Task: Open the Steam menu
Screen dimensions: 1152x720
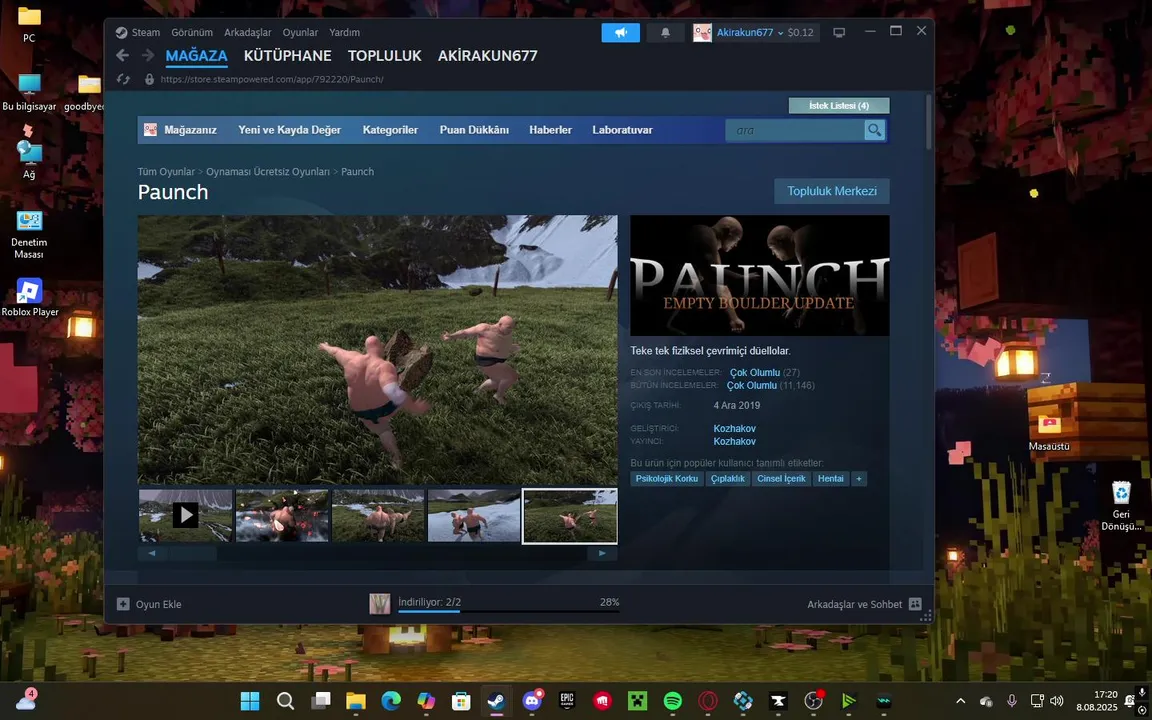Action: pyautogui.click(x=145, y=32)
